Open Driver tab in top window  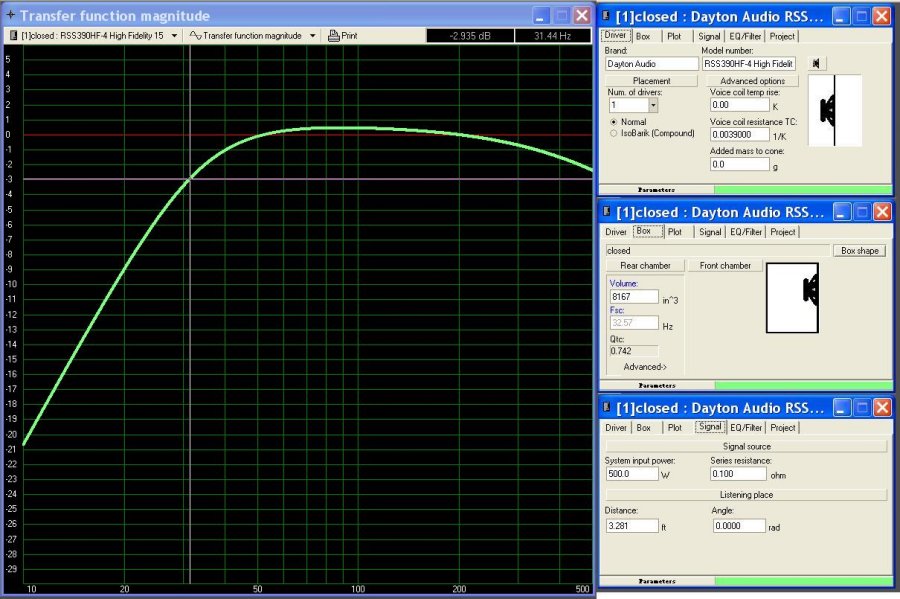pos(615,36)
